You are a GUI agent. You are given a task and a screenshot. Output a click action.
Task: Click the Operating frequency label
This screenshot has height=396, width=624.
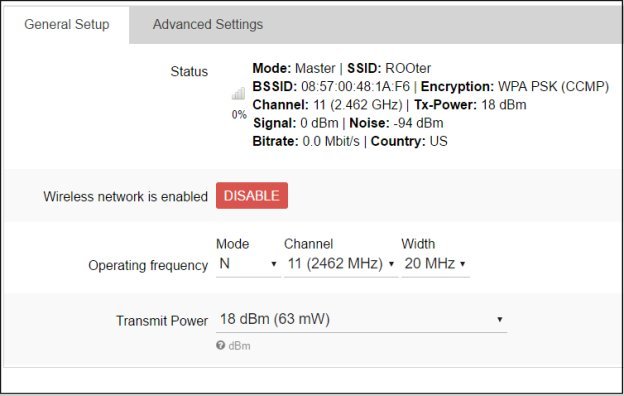click(x=148, y=265)
